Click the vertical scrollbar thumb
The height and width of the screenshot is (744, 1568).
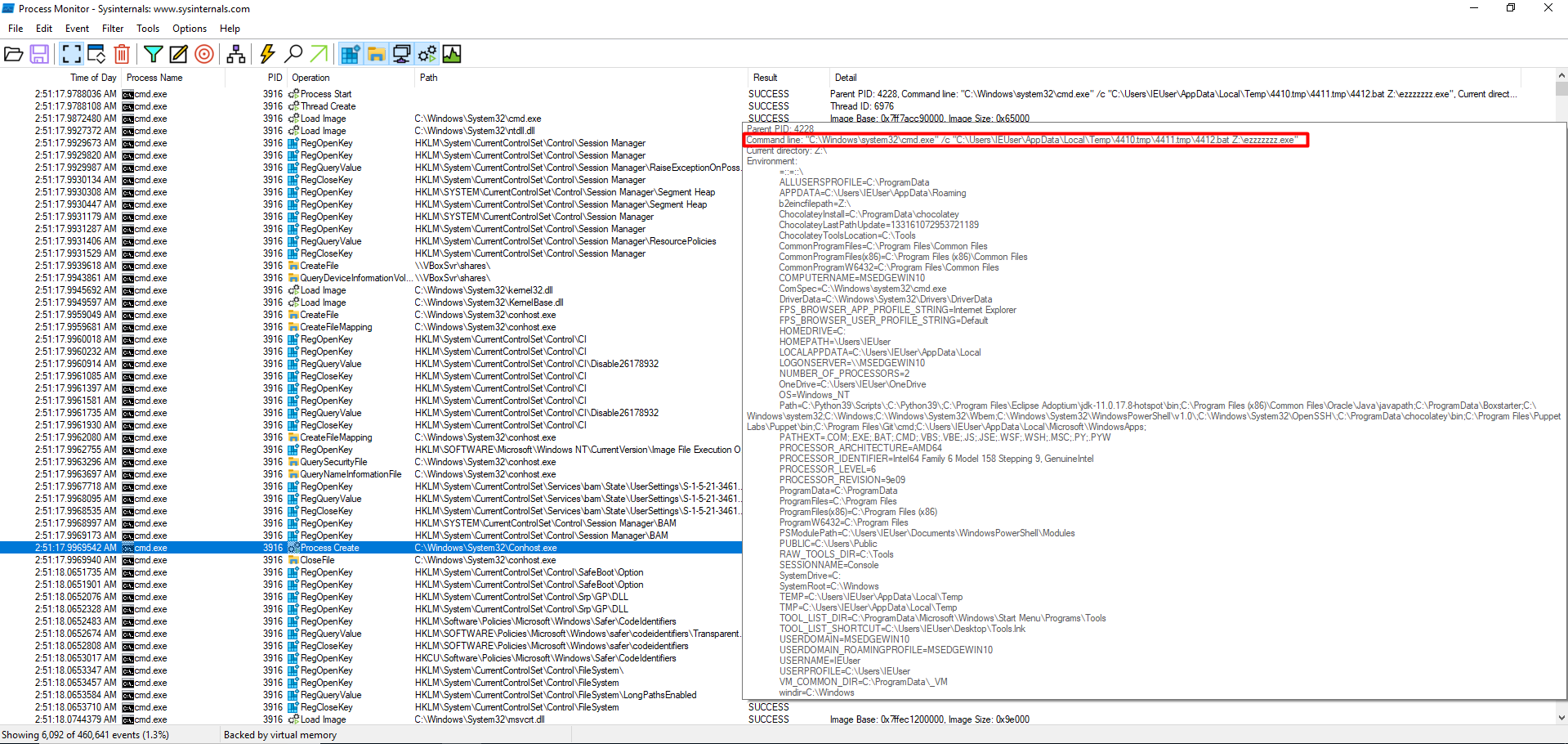[x=1561, y=89]
